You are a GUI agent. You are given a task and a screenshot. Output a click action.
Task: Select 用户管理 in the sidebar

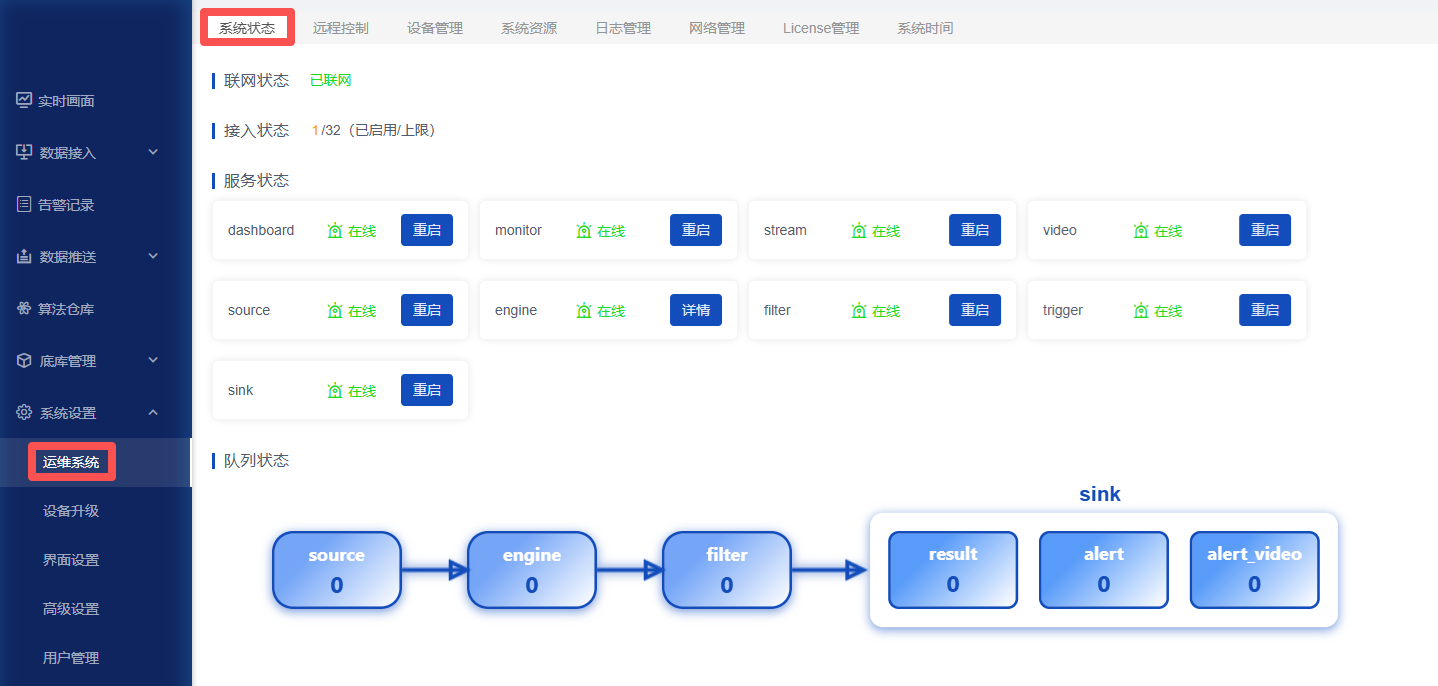71,658
